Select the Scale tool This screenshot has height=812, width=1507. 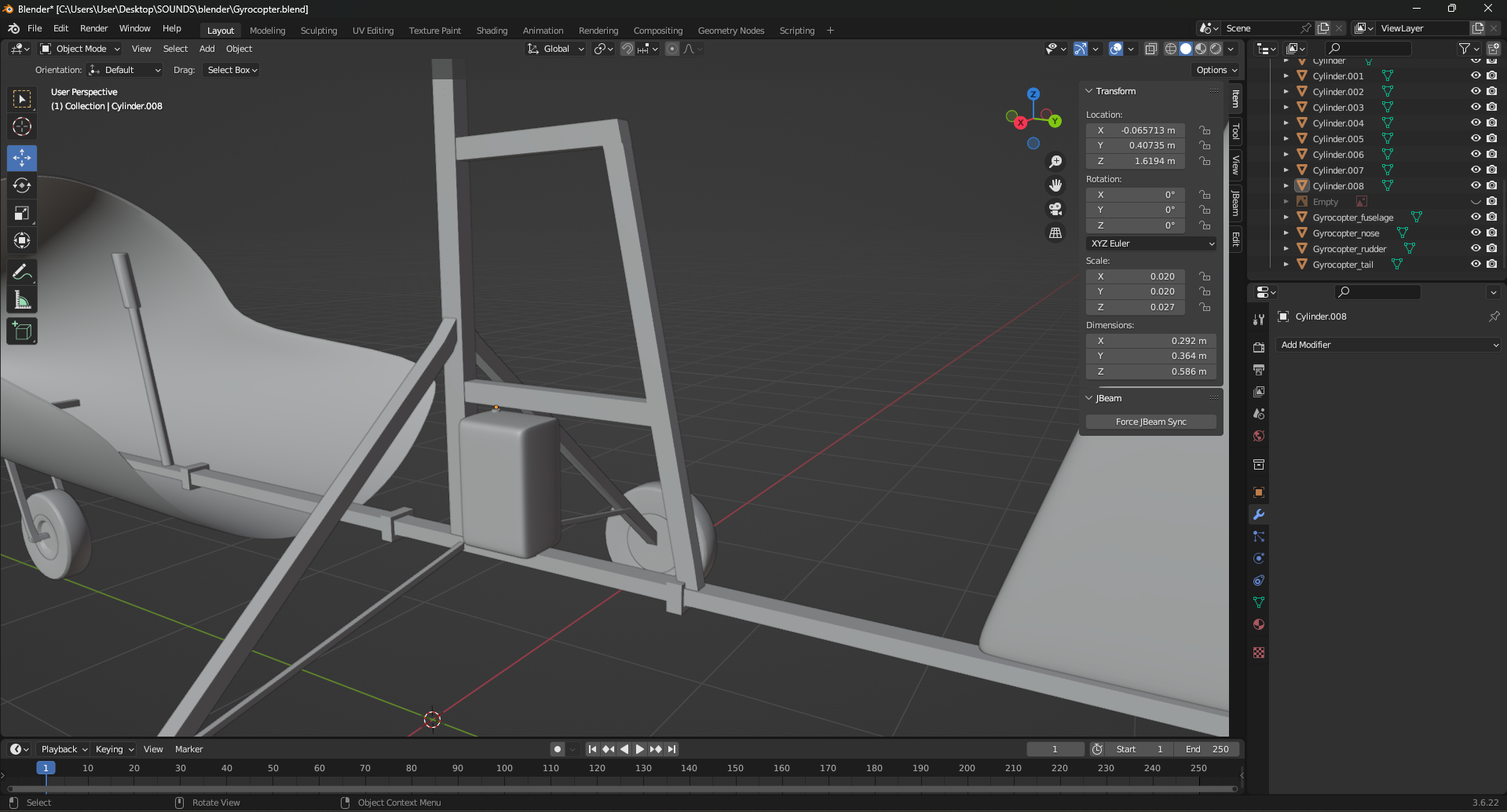tap(22, 213)
